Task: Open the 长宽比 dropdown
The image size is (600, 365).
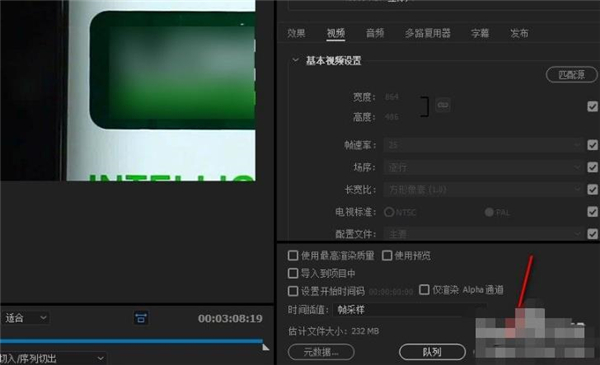Action: click(x=483, y=189)
